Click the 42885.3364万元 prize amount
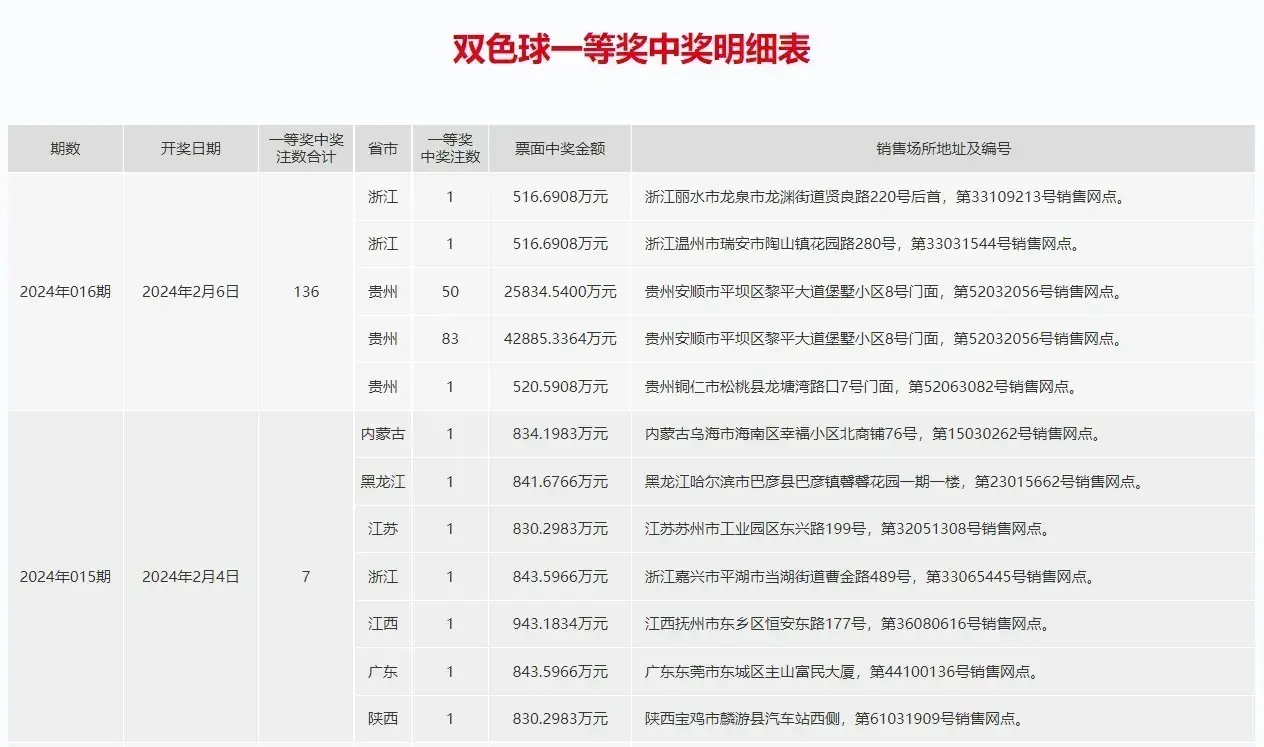The image size is (1264, 747). 560,339
